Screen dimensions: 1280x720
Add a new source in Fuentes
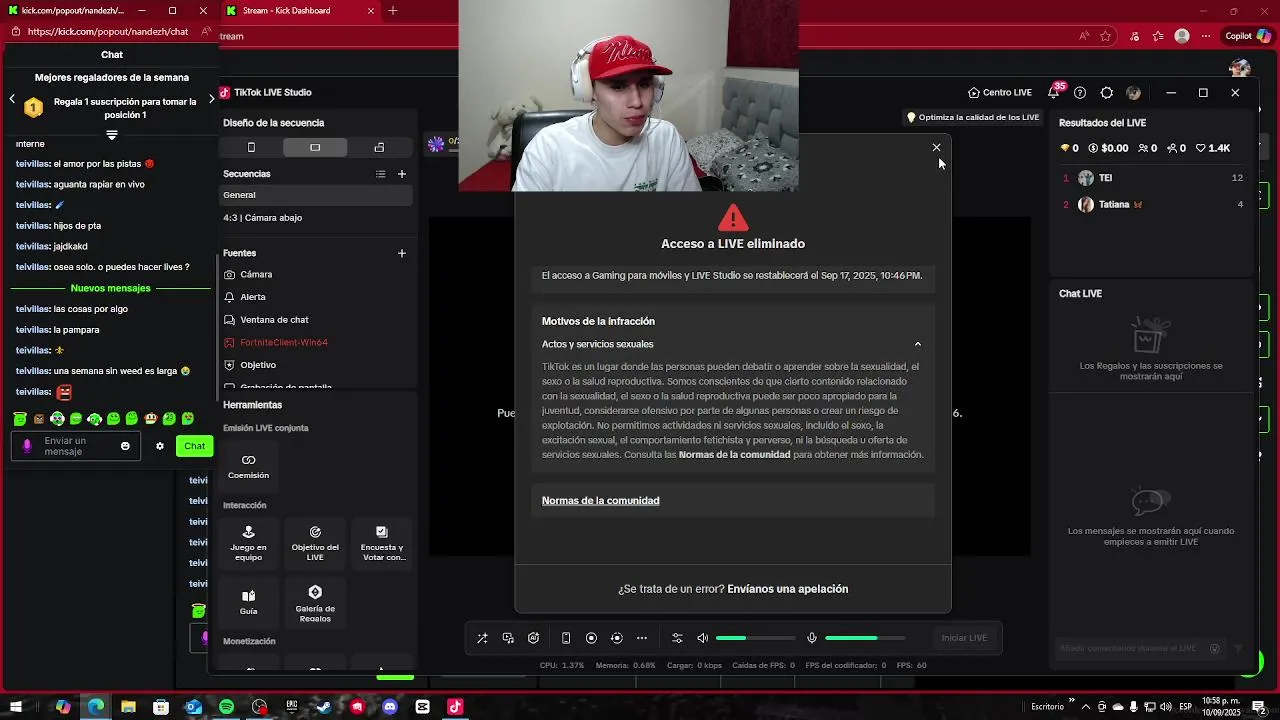click(x=402, y=253)
